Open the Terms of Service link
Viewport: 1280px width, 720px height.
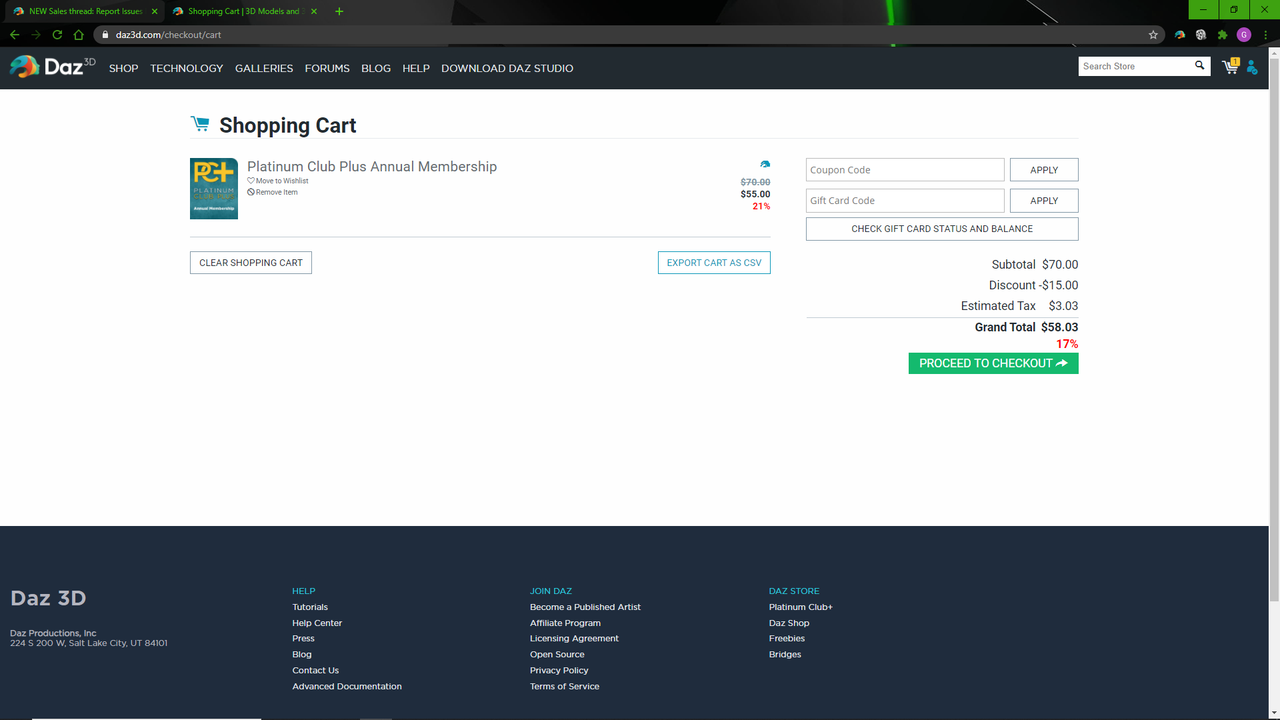pos(565,686)
